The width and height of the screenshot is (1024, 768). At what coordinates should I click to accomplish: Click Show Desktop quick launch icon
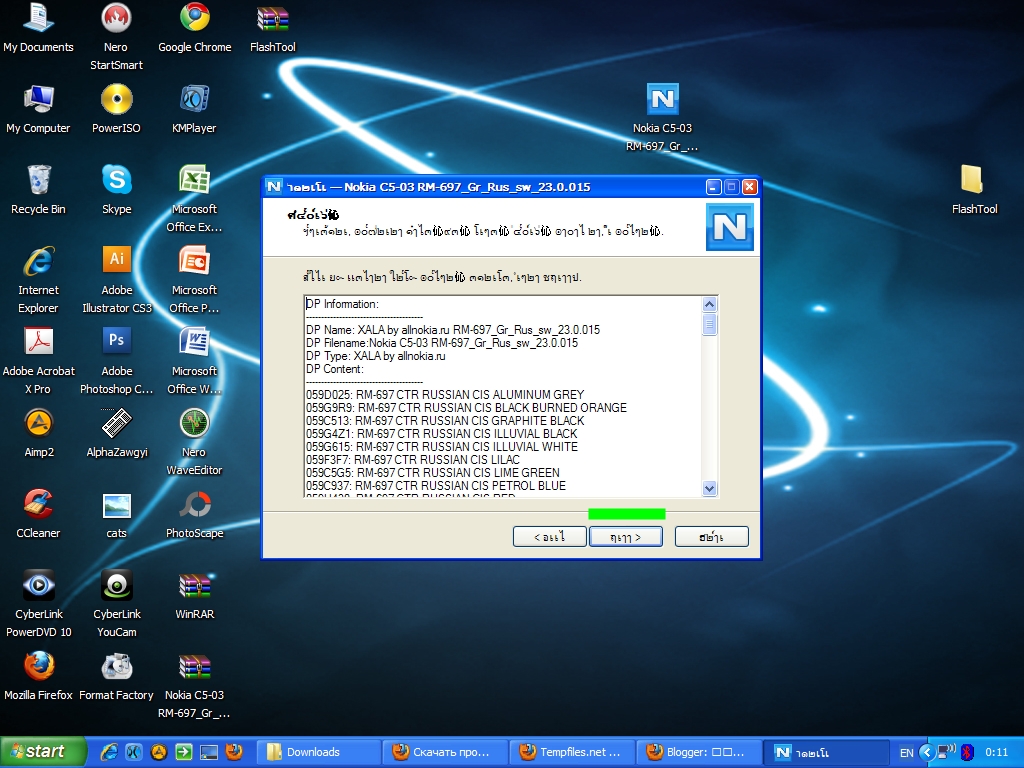click(x=209, y=752)
